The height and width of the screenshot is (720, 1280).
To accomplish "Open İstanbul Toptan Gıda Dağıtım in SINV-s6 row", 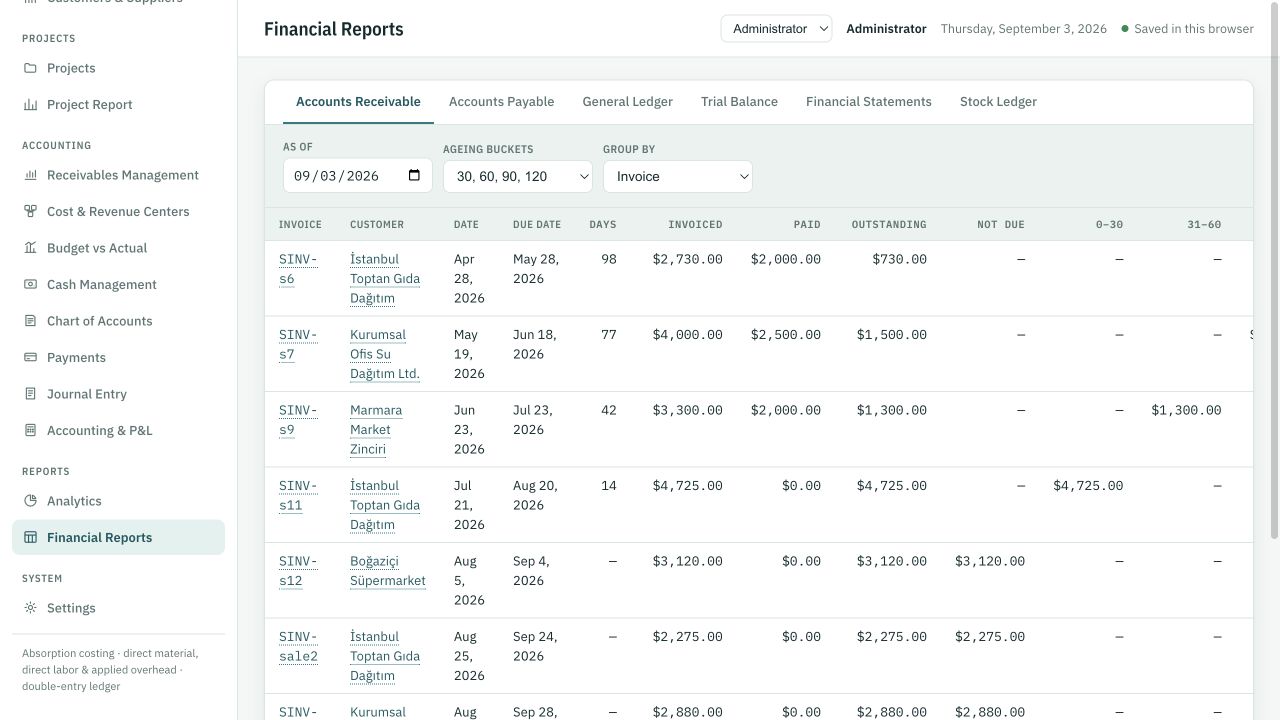I will 385,278.
